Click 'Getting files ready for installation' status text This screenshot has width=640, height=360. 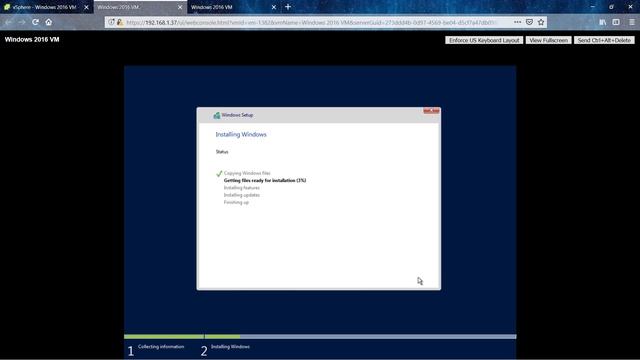(x=265, y=180)
